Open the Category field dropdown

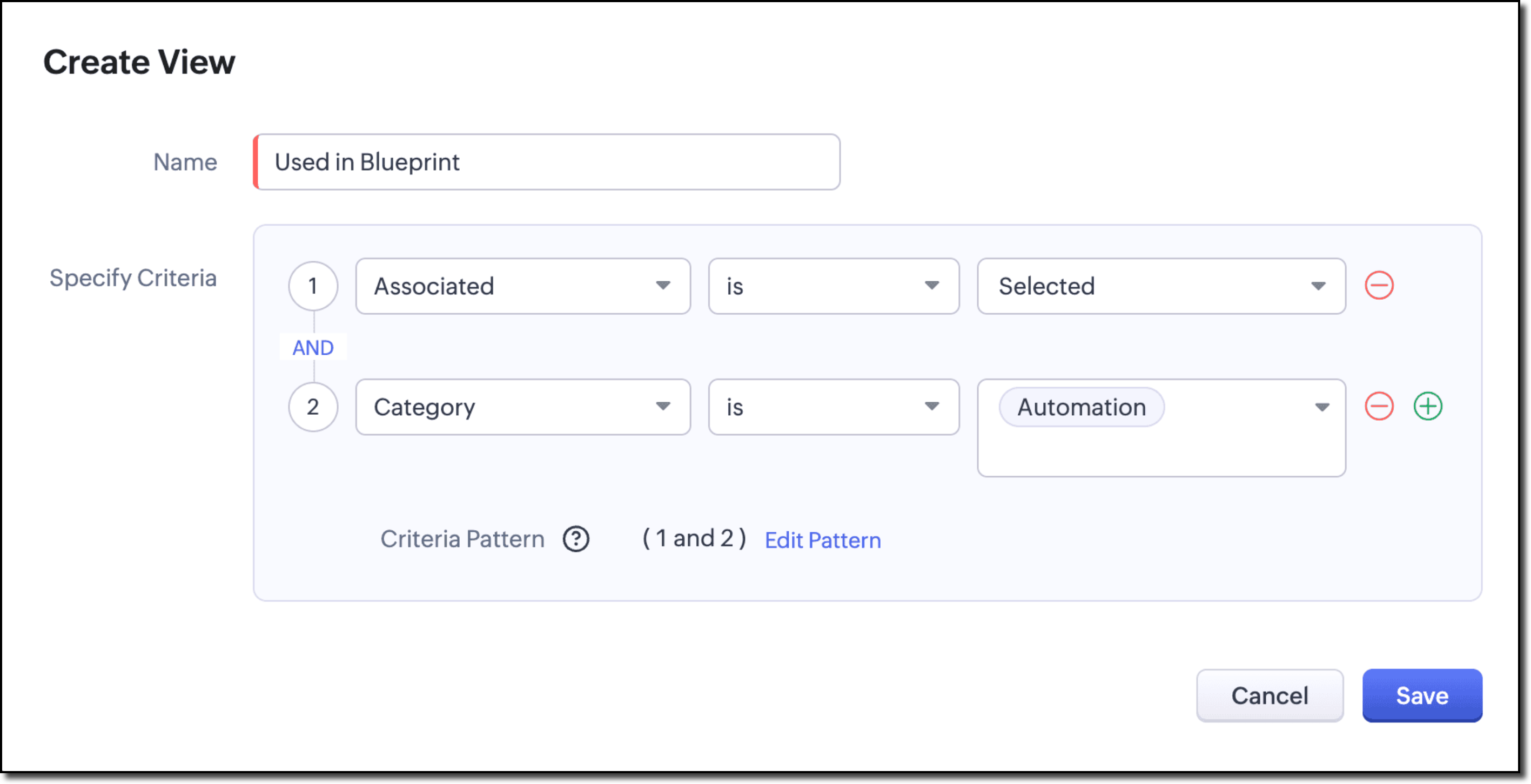[523, 407]
